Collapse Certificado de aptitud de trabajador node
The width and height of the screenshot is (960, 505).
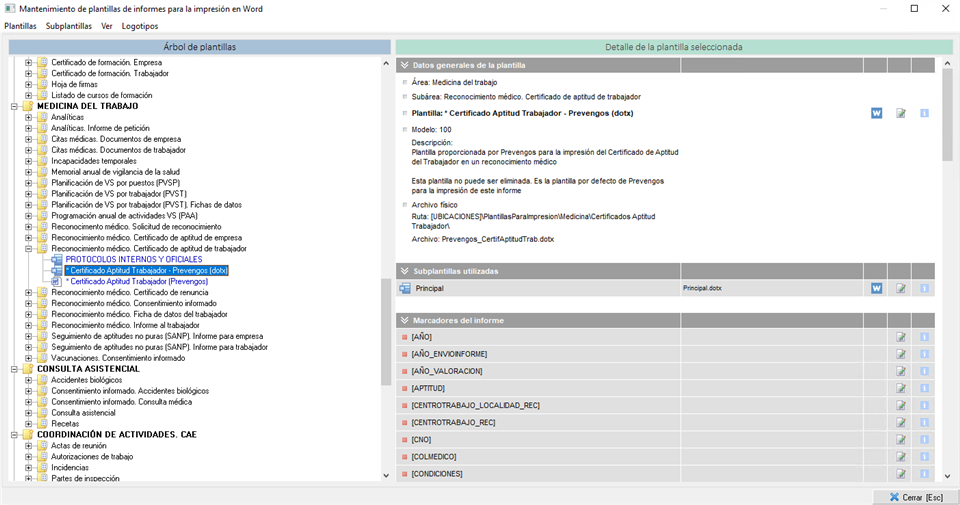click(28, 249)
